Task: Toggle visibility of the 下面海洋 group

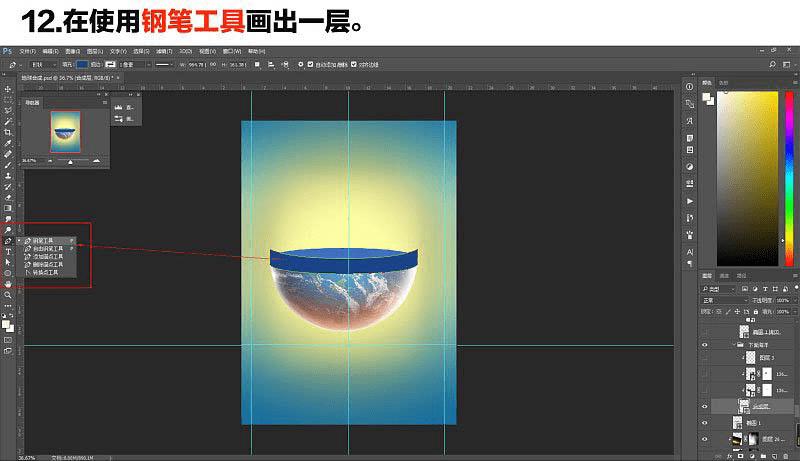Action: pyautogui.click(x=705, y=345)
